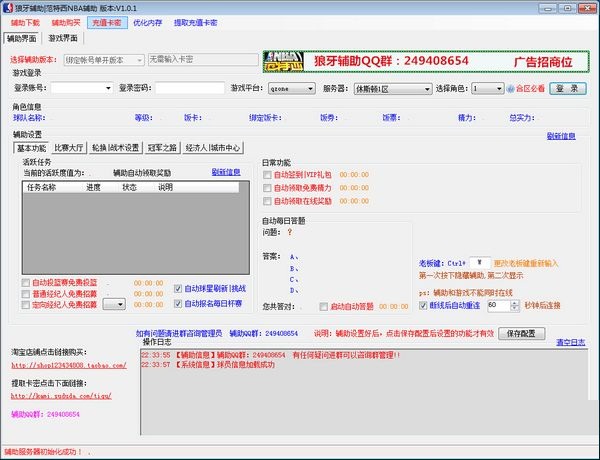Select the 轮换|战术设置 tab
The width and height of the screenshot is (600, 460).
116,148
